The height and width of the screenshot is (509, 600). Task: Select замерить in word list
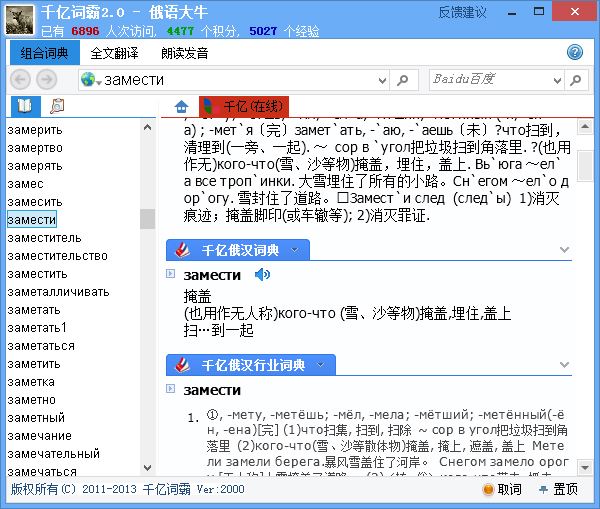click(x=35, y=130)
